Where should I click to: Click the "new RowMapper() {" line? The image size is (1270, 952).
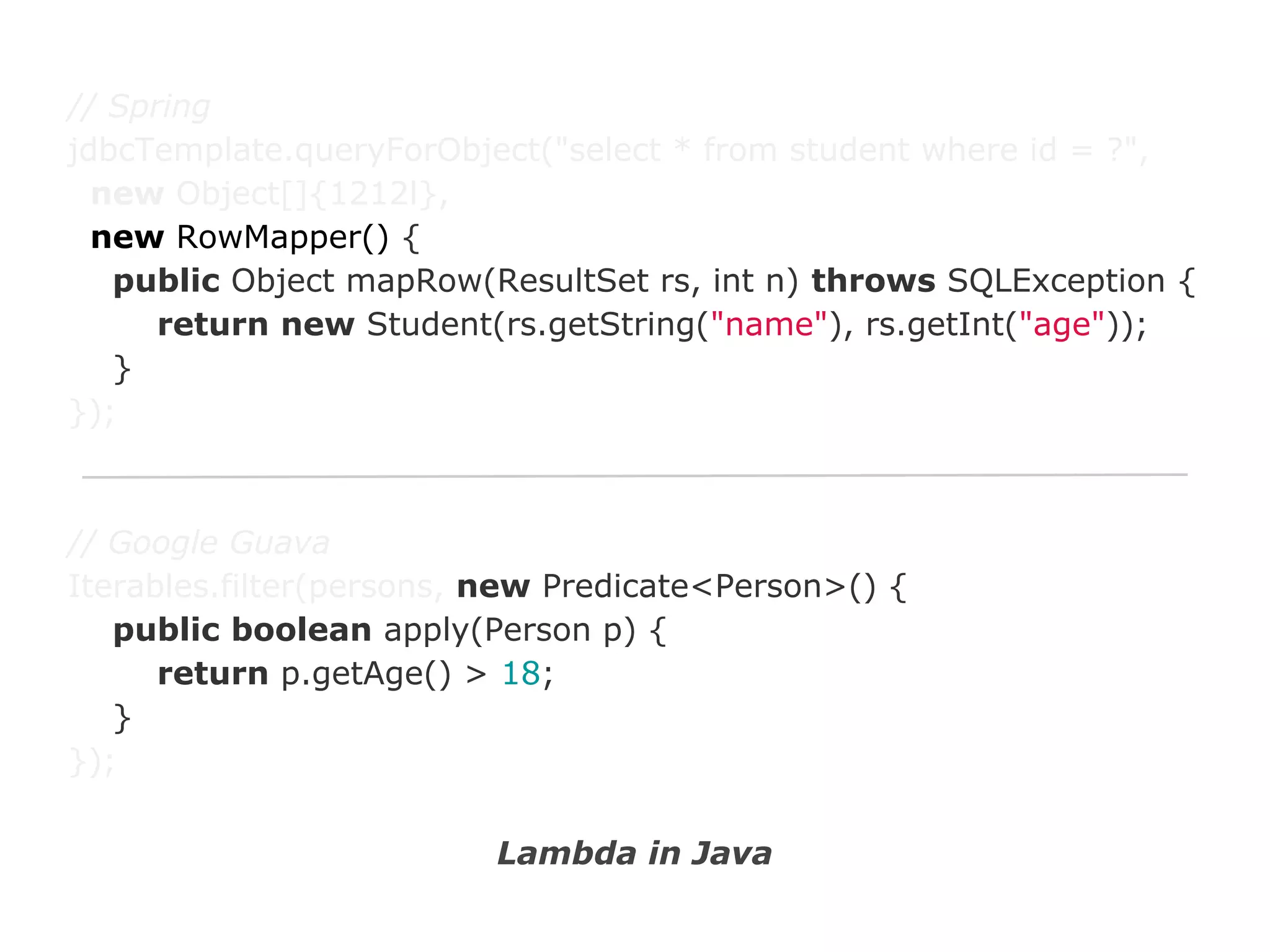(255, 237)
